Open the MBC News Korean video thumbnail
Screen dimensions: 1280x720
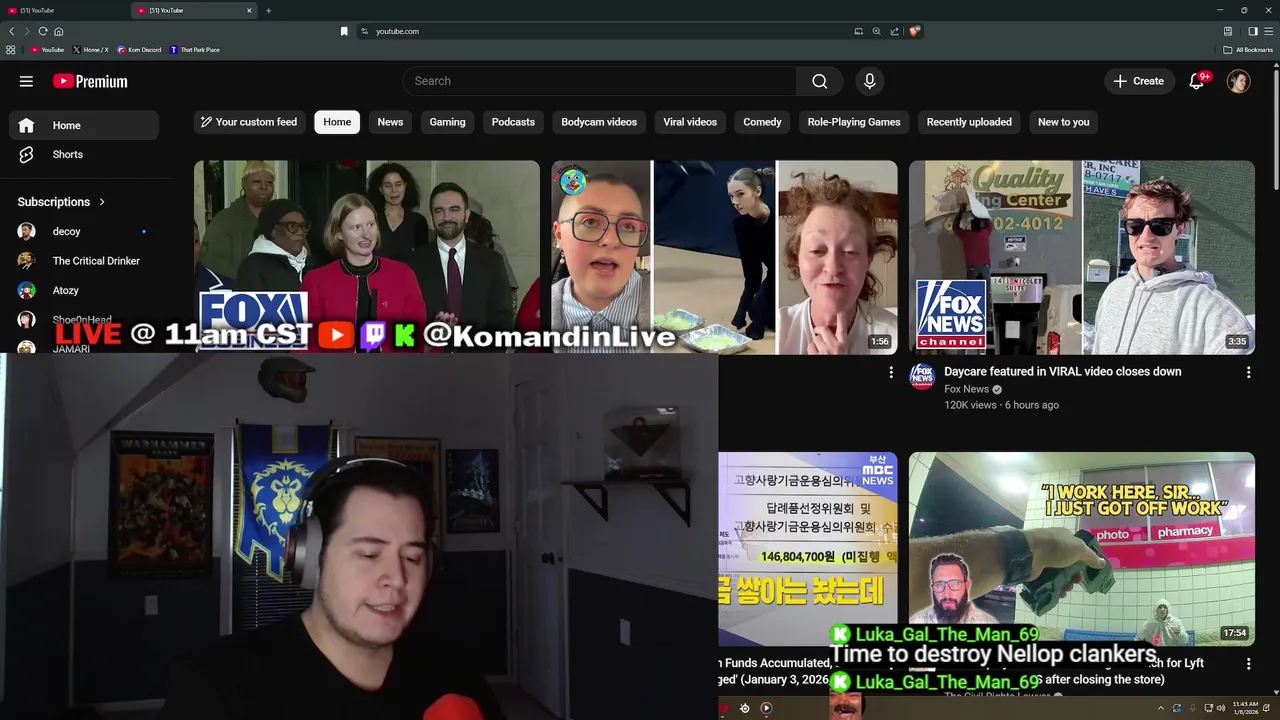(808, 548)
